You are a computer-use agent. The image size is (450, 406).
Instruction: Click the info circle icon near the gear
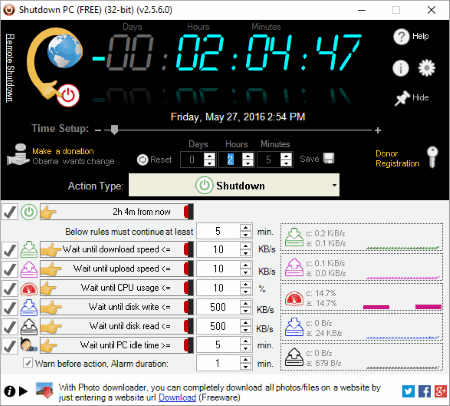click(400, 68)
